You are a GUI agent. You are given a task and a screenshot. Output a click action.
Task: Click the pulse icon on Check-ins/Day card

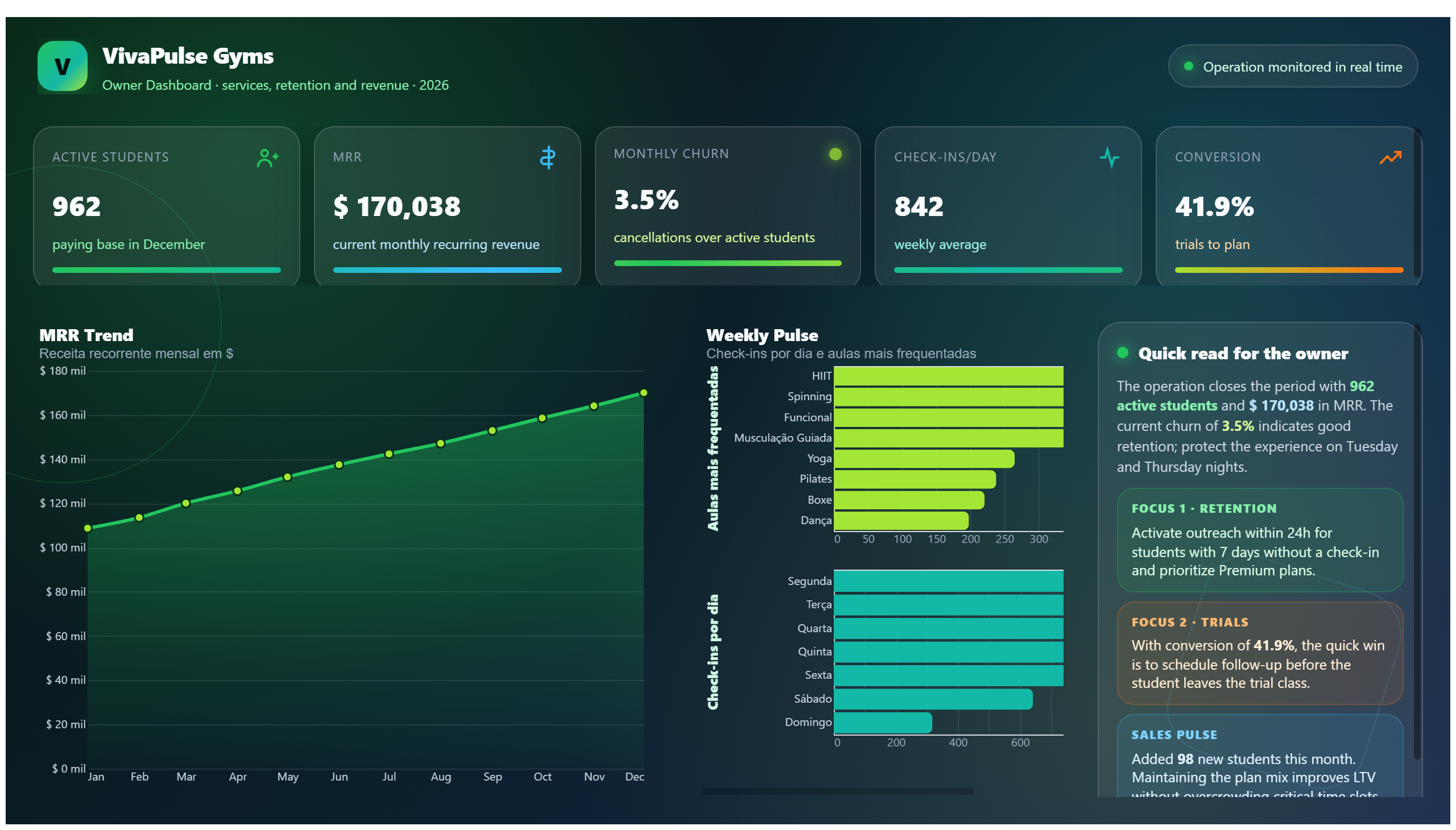pos(1109,157)
